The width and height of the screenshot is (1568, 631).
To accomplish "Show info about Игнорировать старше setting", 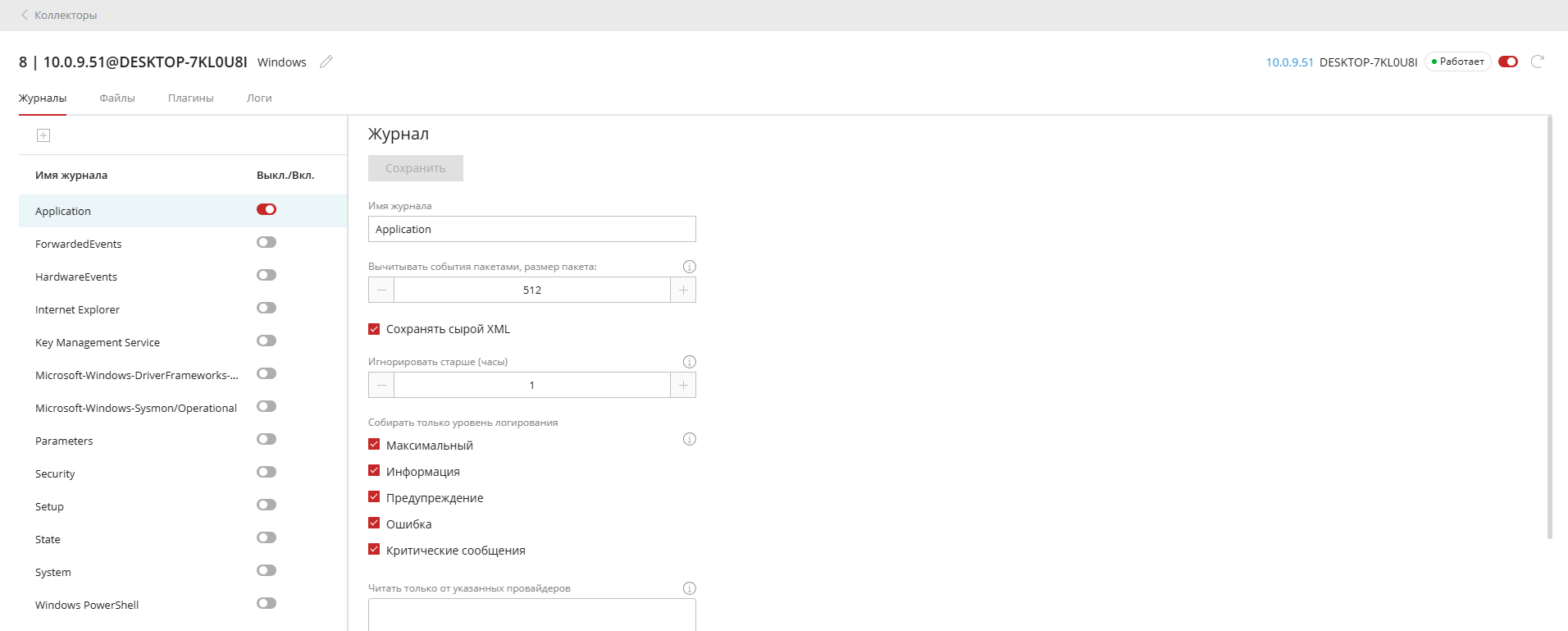I will pos(690,362).
